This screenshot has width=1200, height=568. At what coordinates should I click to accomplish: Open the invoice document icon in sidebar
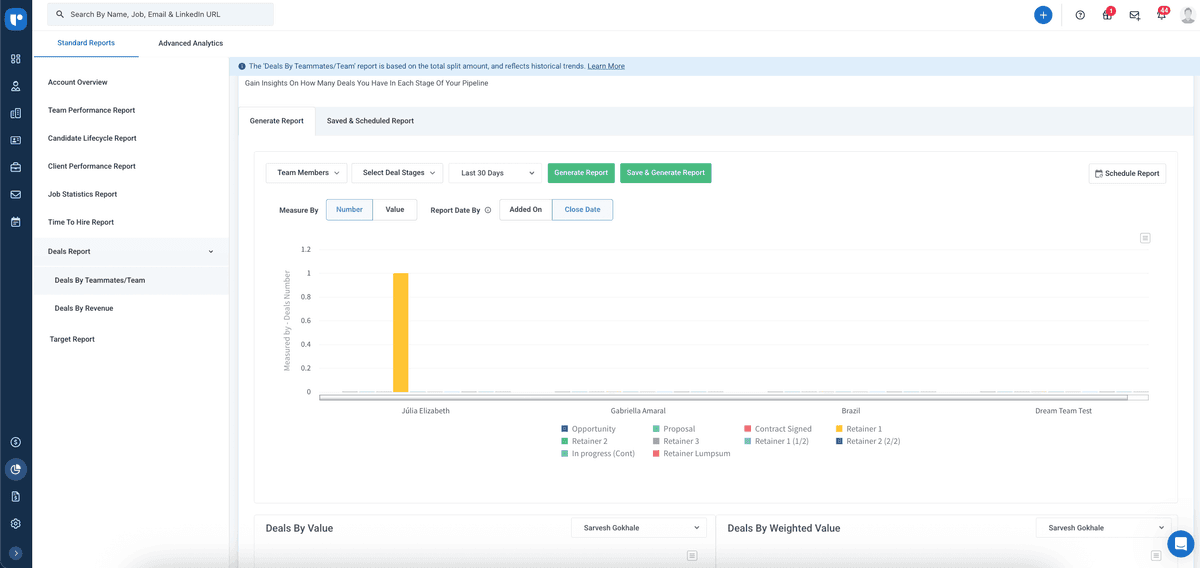16,496
